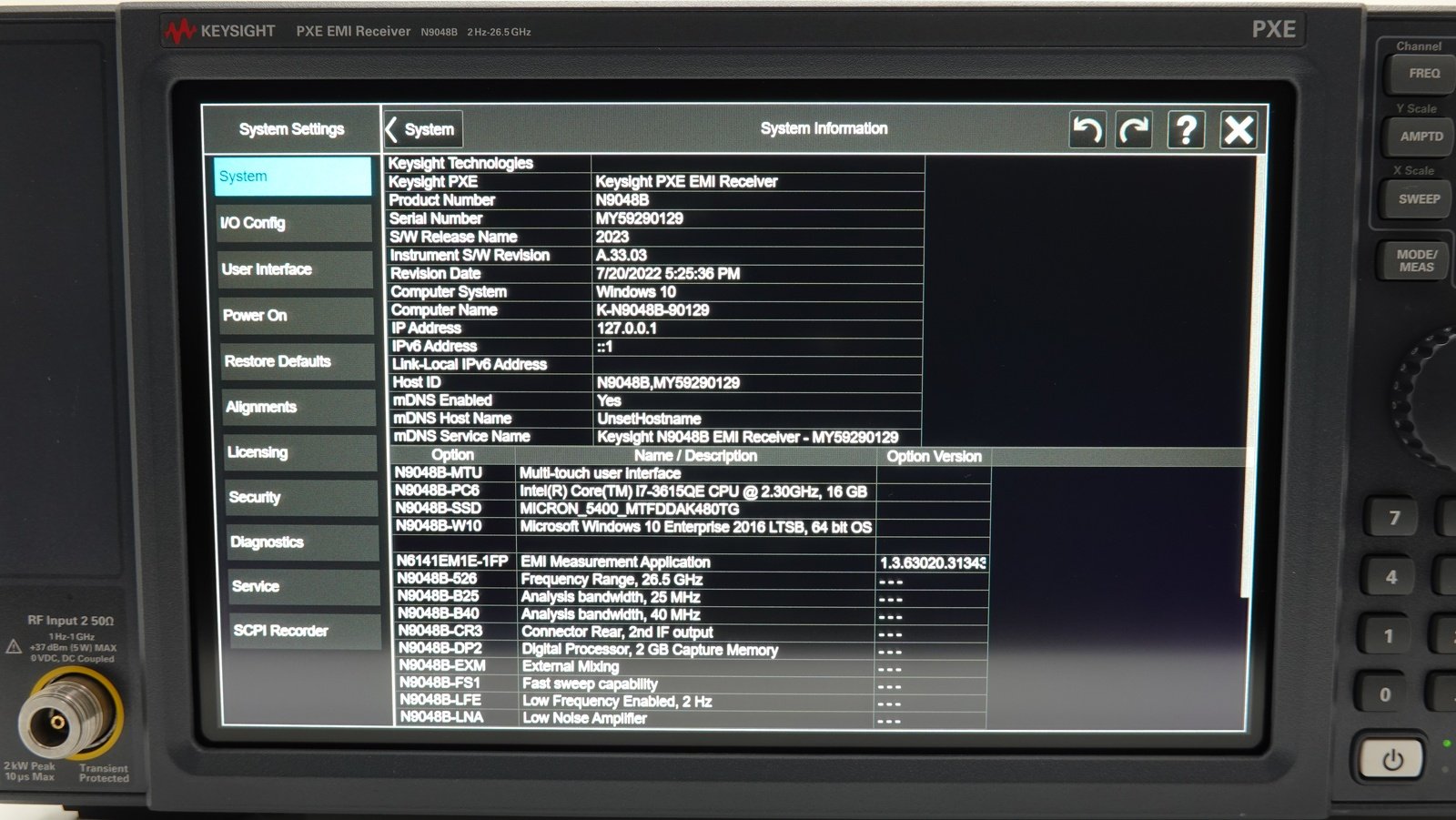Screen dimensions: 1456x820
Task: Click the Name / Description column header
Action: (695, 456)
